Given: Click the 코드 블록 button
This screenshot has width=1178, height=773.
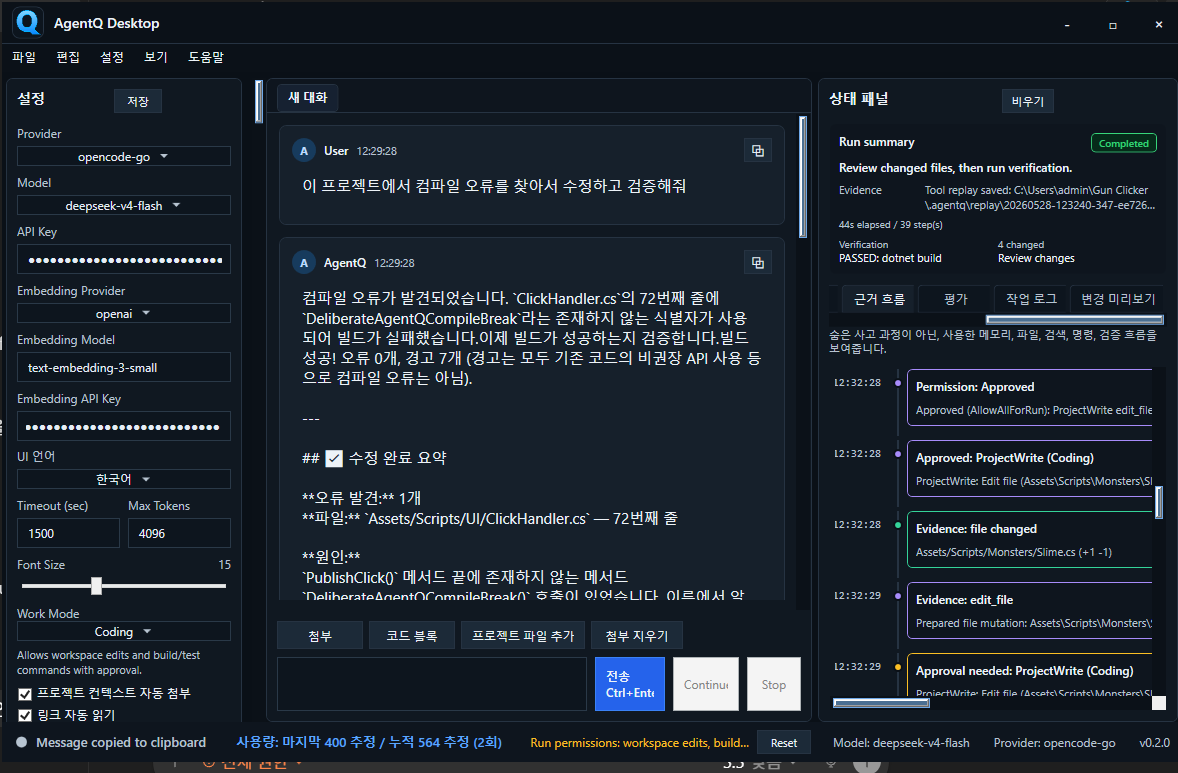Looking at the screenshot, I should point(412,636).
